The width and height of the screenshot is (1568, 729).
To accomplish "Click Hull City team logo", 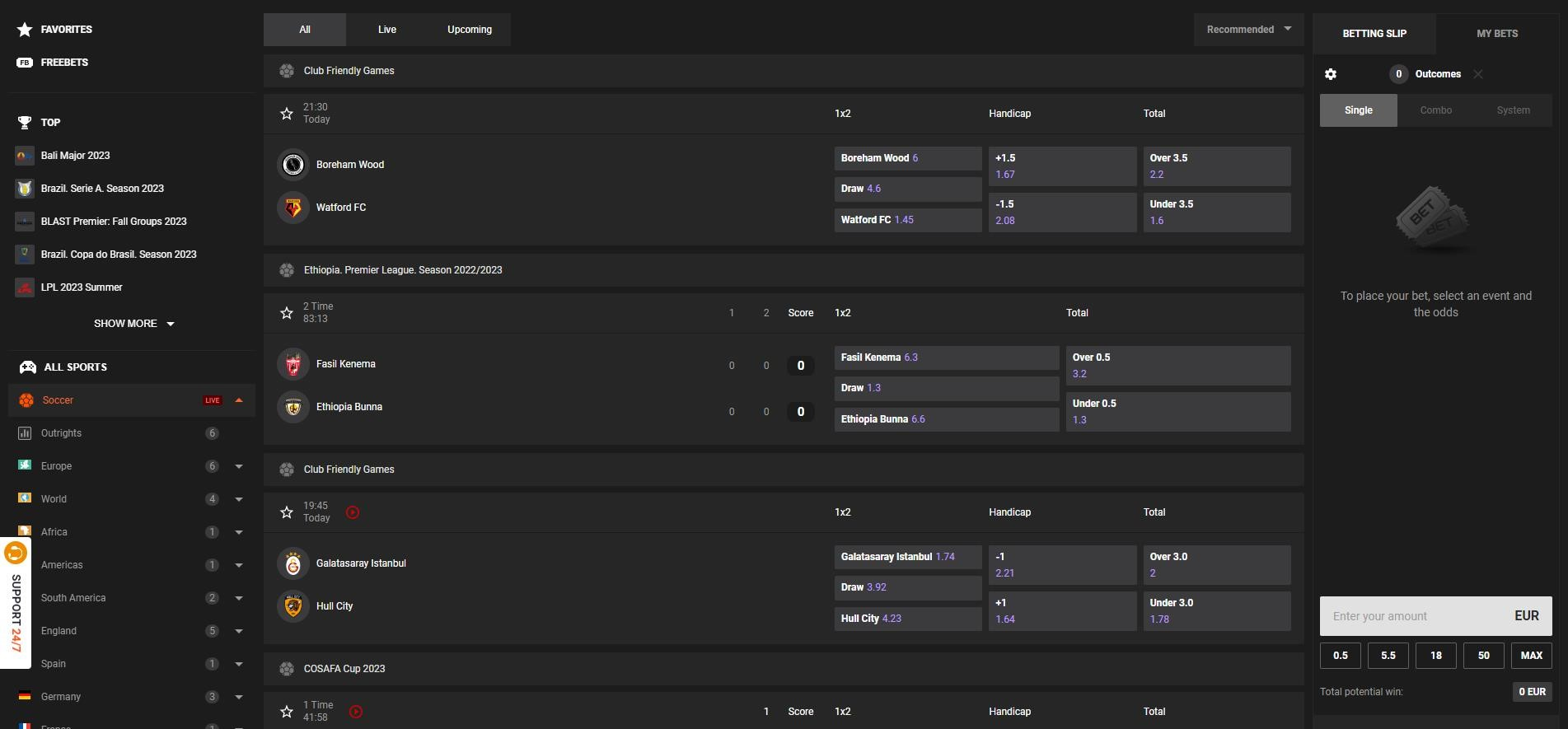I will click(293, 606).
